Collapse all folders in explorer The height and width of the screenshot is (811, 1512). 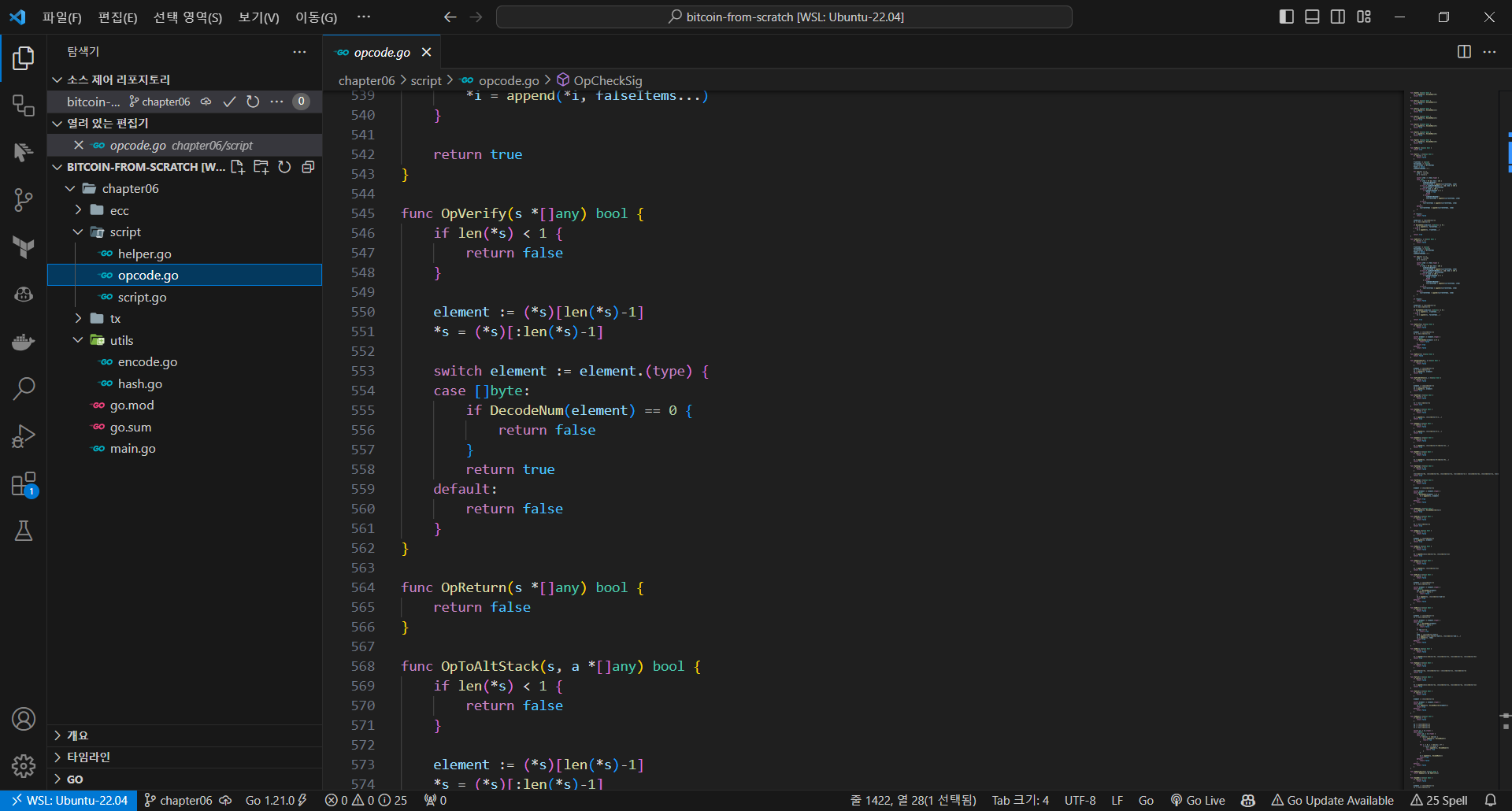pos(308,167)
